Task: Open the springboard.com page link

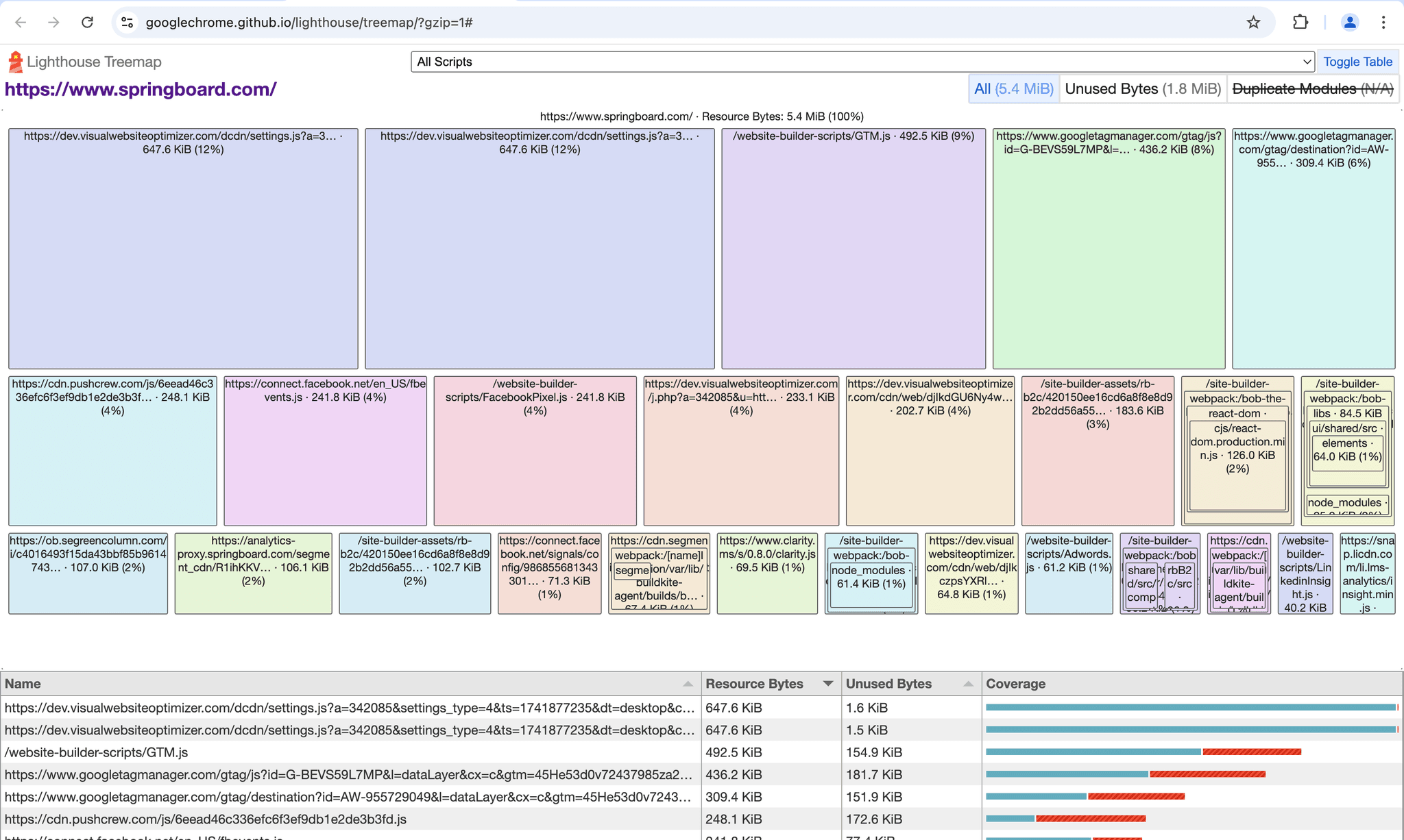Action: point(141,89)
